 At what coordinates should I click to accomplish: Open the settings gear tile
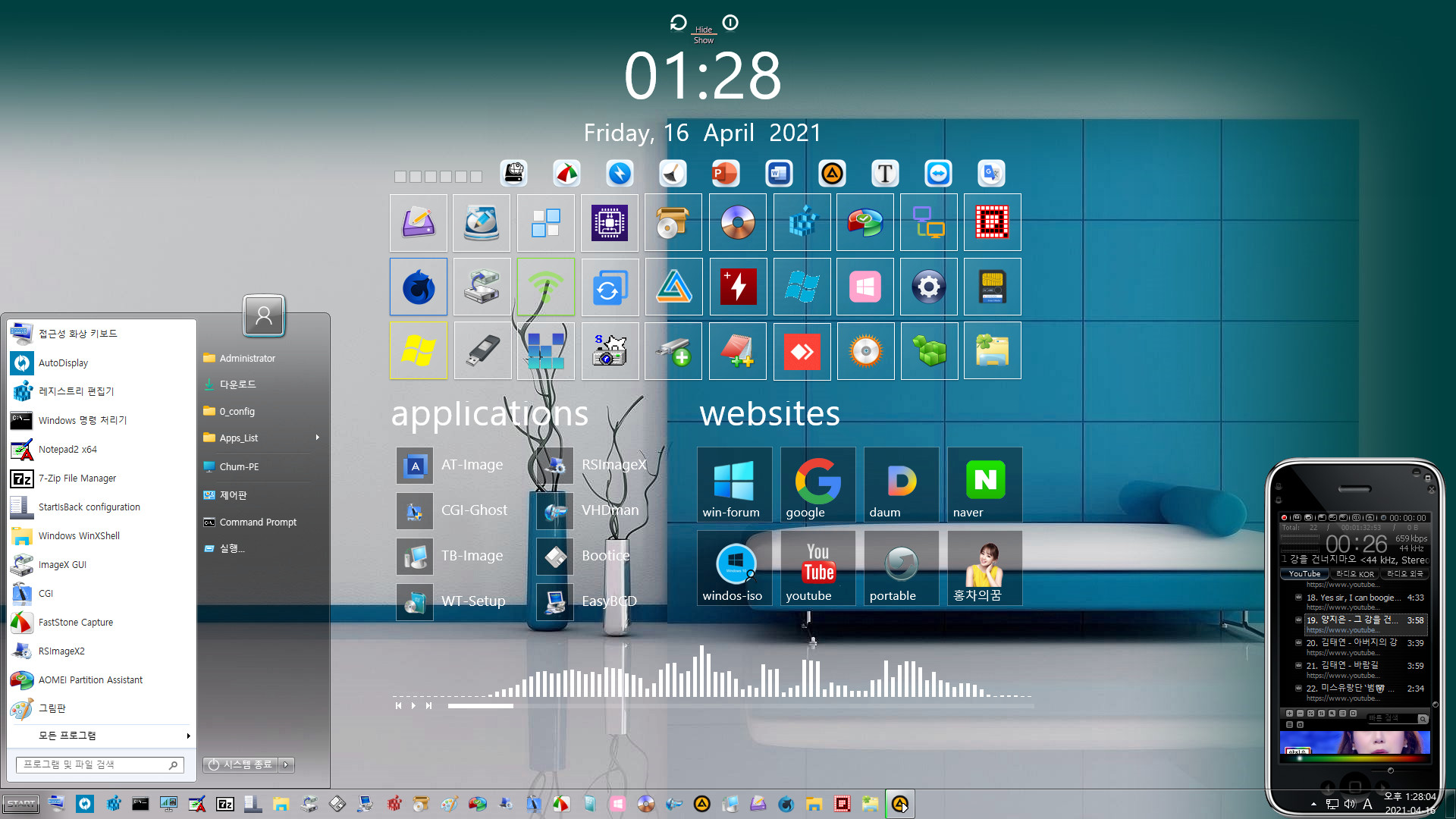point(929,287)
